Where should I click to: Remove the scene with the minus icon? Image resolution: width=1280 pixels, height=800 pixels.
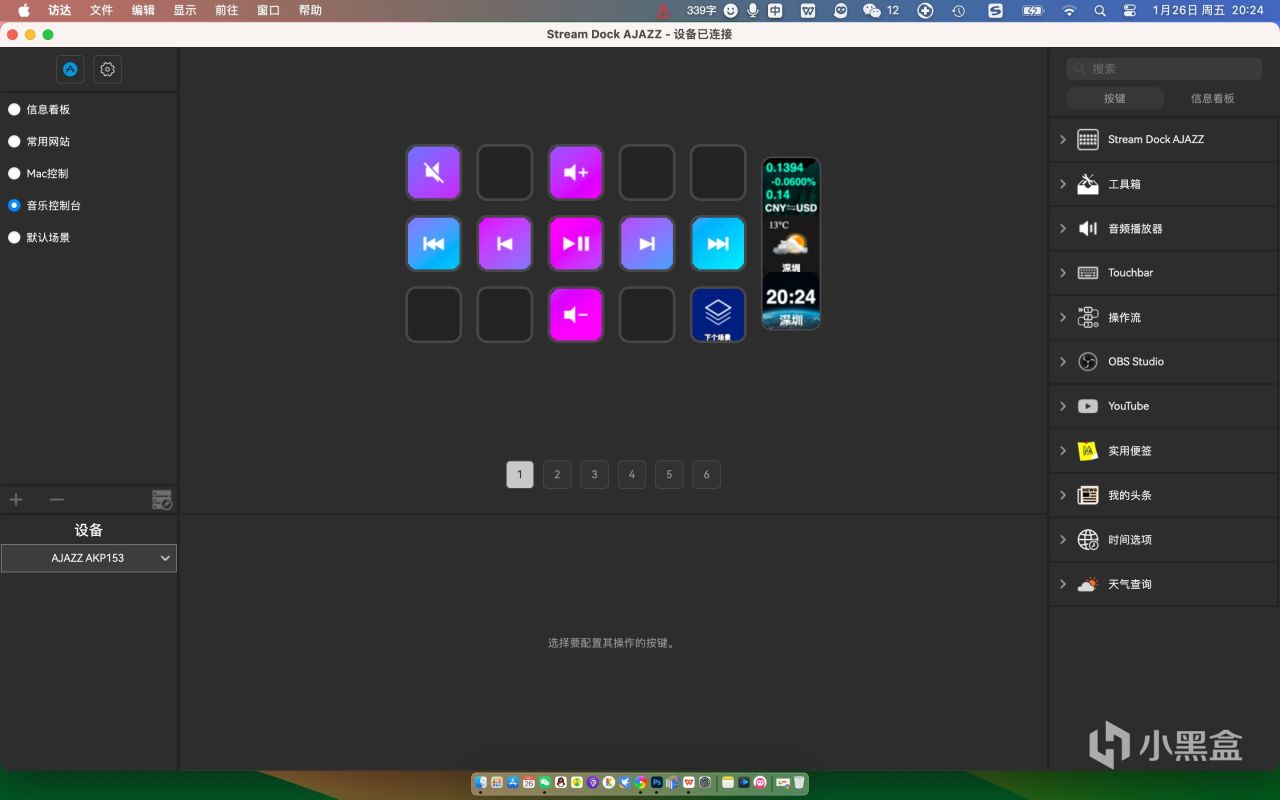(x=57, y=499)
